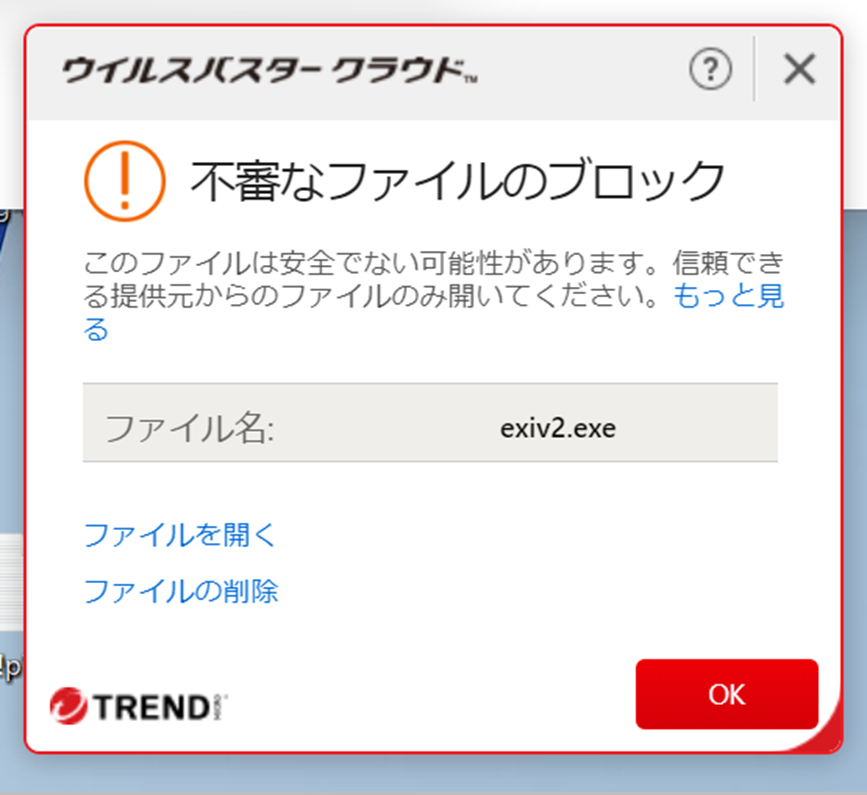The height and width of the screenshot is (795, 867).
Task: Click the ウイルスバスター クラウド title logo
Action: (270, 70)
